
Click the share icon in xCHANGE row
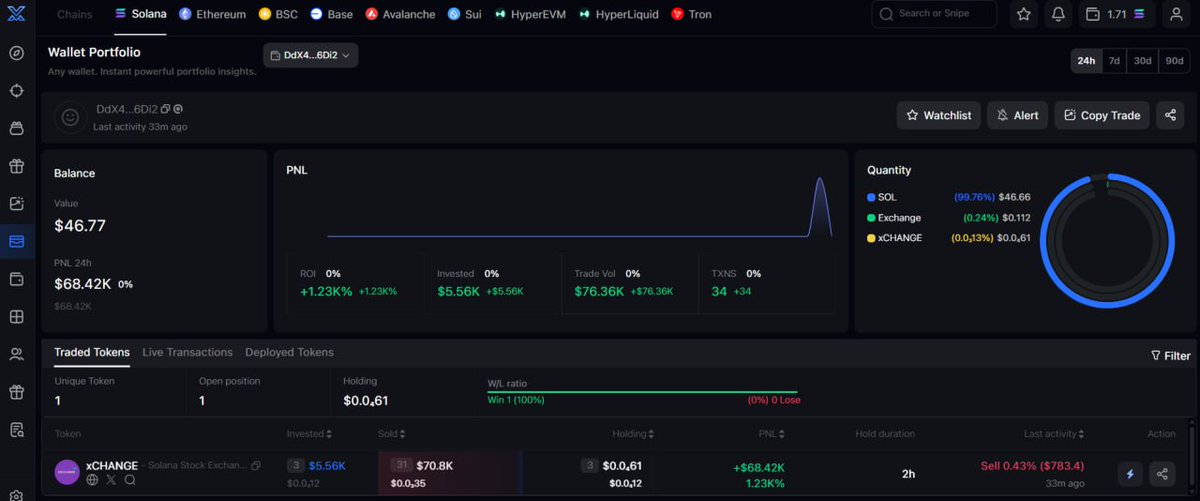1162,474
